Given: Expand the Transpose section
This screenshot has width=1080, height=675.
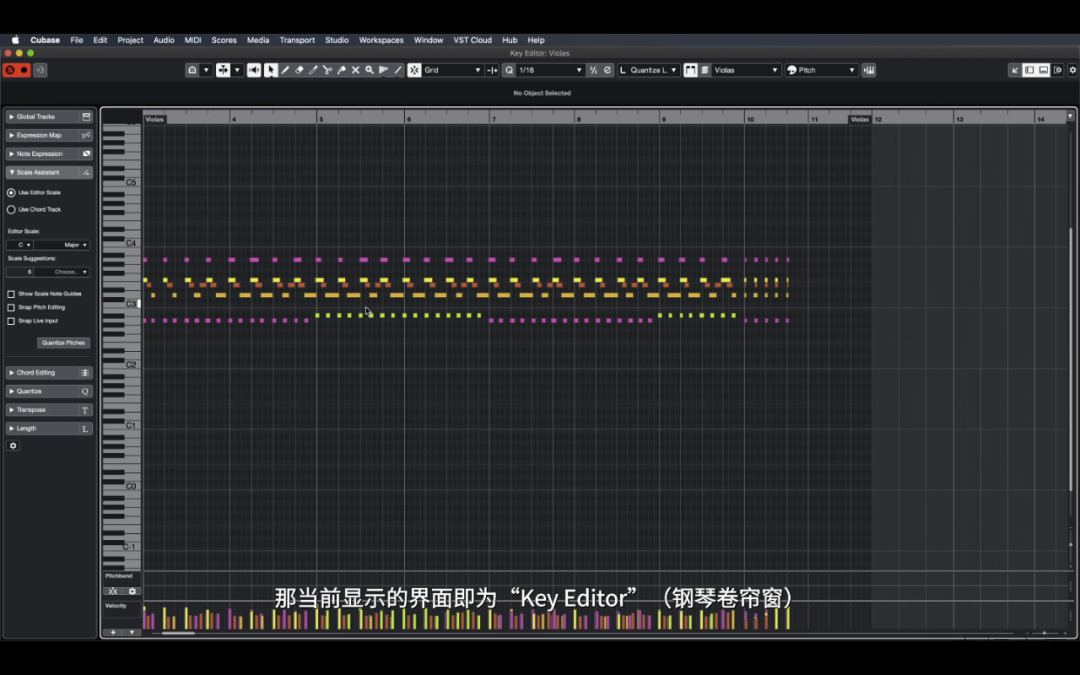Looking at the screenshot, I should point(11,410).
